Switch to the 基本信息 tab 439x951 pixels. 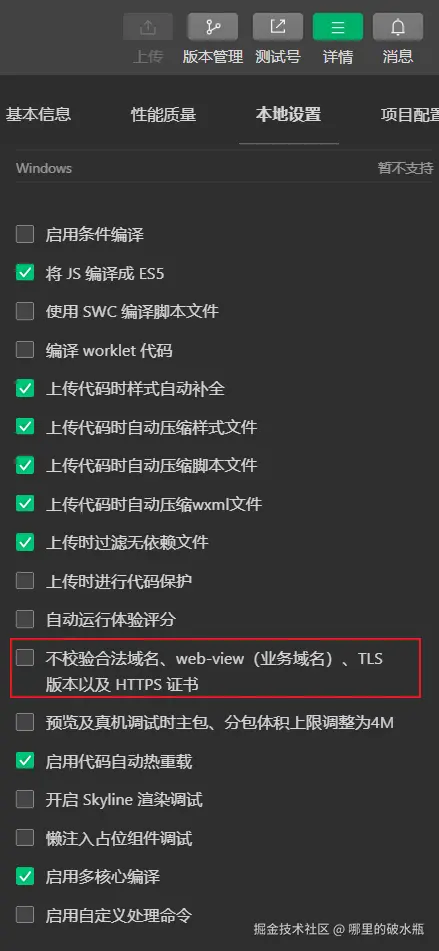38,114
